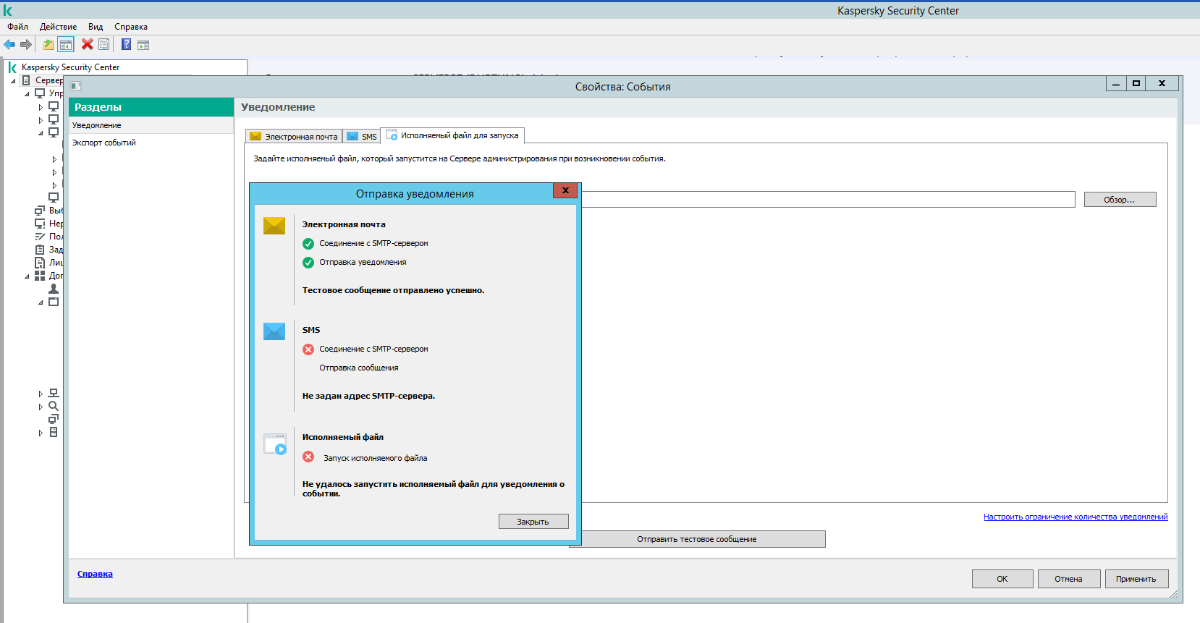Select the 'Зад...' tasks tree icon
The height and width of the screenshot is (623, 1200).
[x=40, y=249]
